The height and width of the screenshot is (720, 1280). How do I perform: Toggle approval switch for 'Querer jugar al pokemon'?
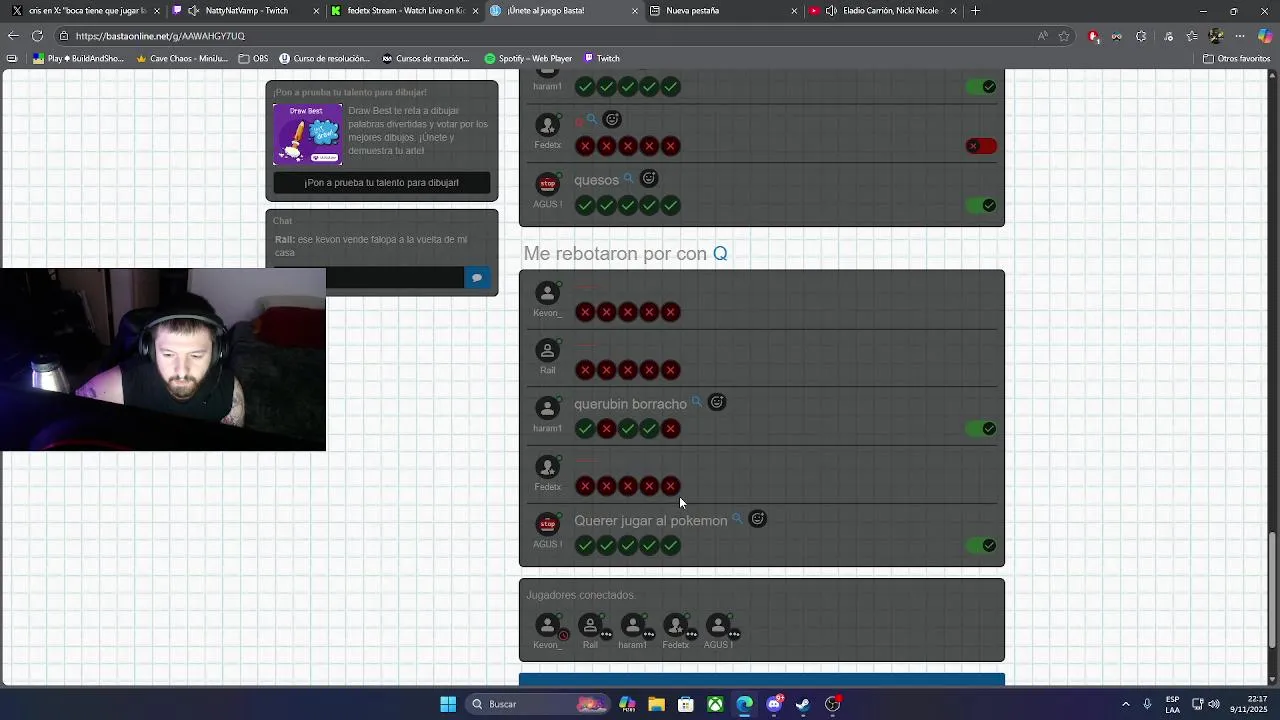tap(981, 545)
